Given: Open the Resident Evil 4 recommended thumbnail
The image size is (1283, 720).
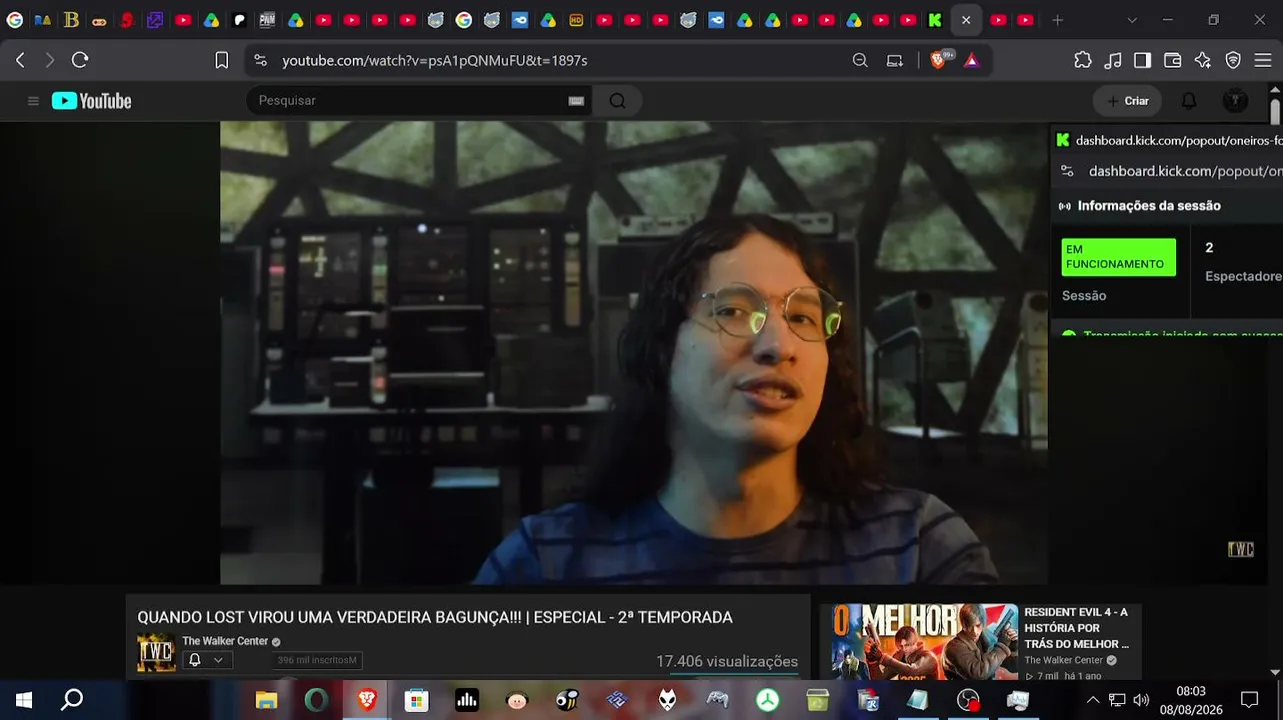Looking at the screenshot, I should pyautogui.click(x=919, y=641).
